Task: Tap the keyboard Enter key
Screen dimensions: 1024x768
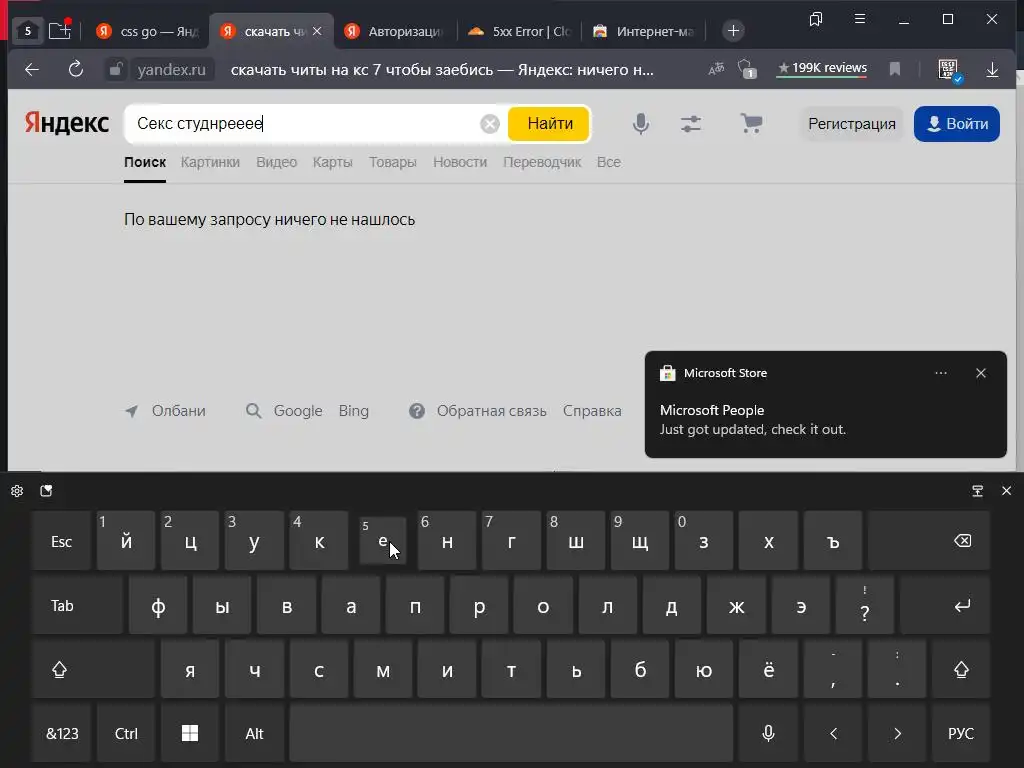Action: (945, 605)
